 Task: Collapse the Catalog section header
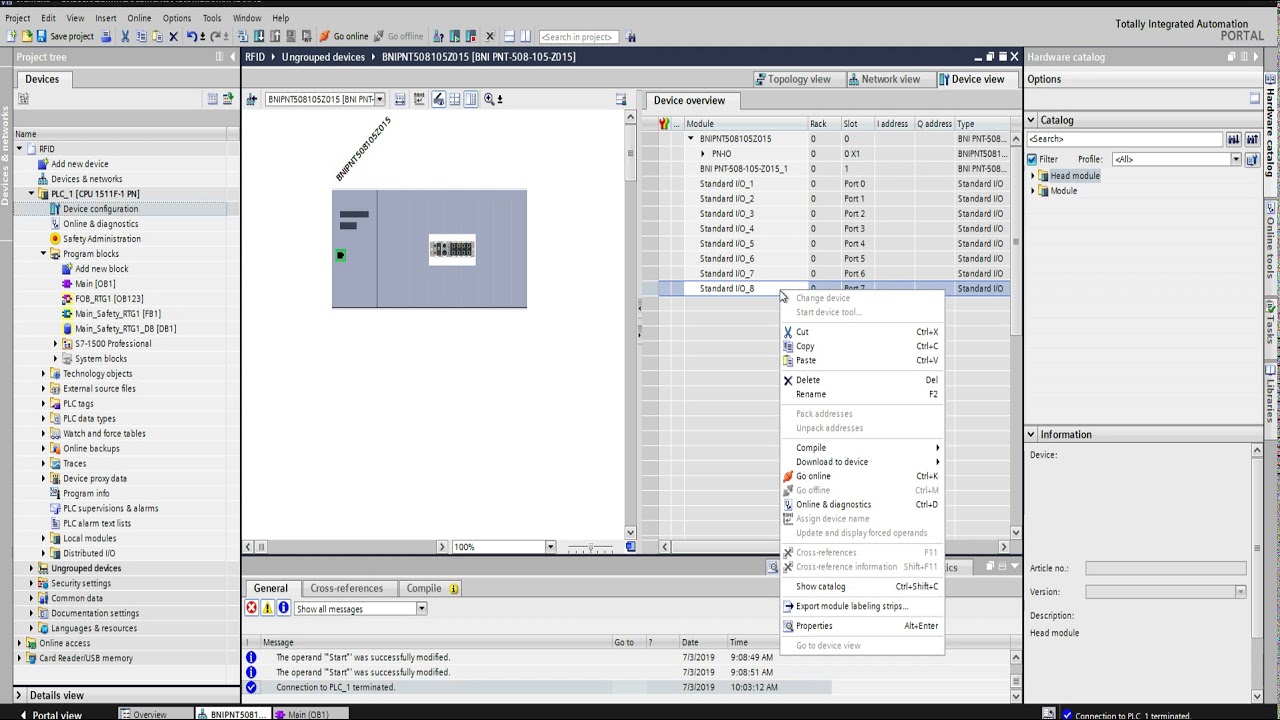pyautogui.click(x=1031, y=120)
